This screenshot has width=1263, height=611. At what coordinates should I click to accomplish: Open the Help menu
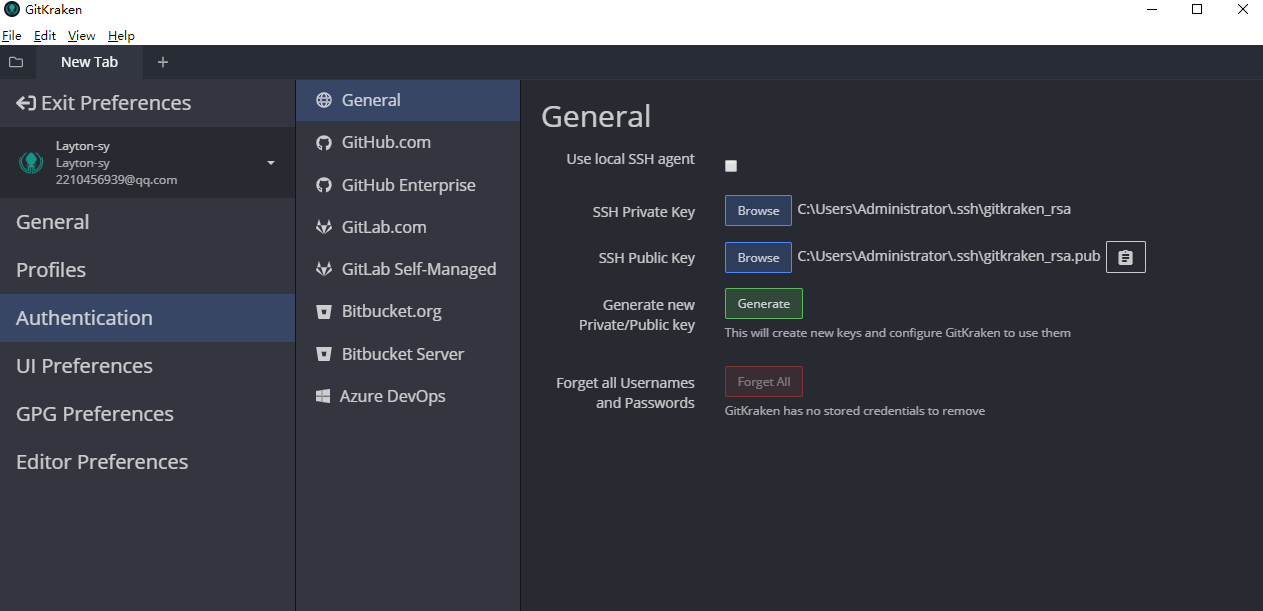point(121,36)
